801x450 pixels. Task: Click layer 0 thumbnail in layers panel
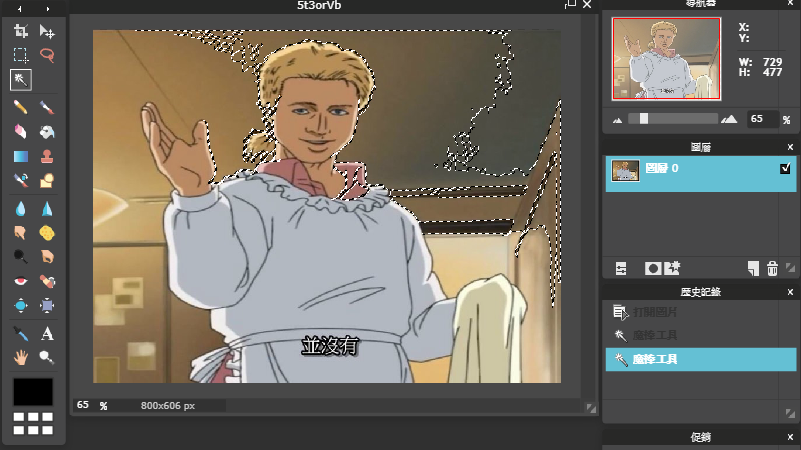625,171
